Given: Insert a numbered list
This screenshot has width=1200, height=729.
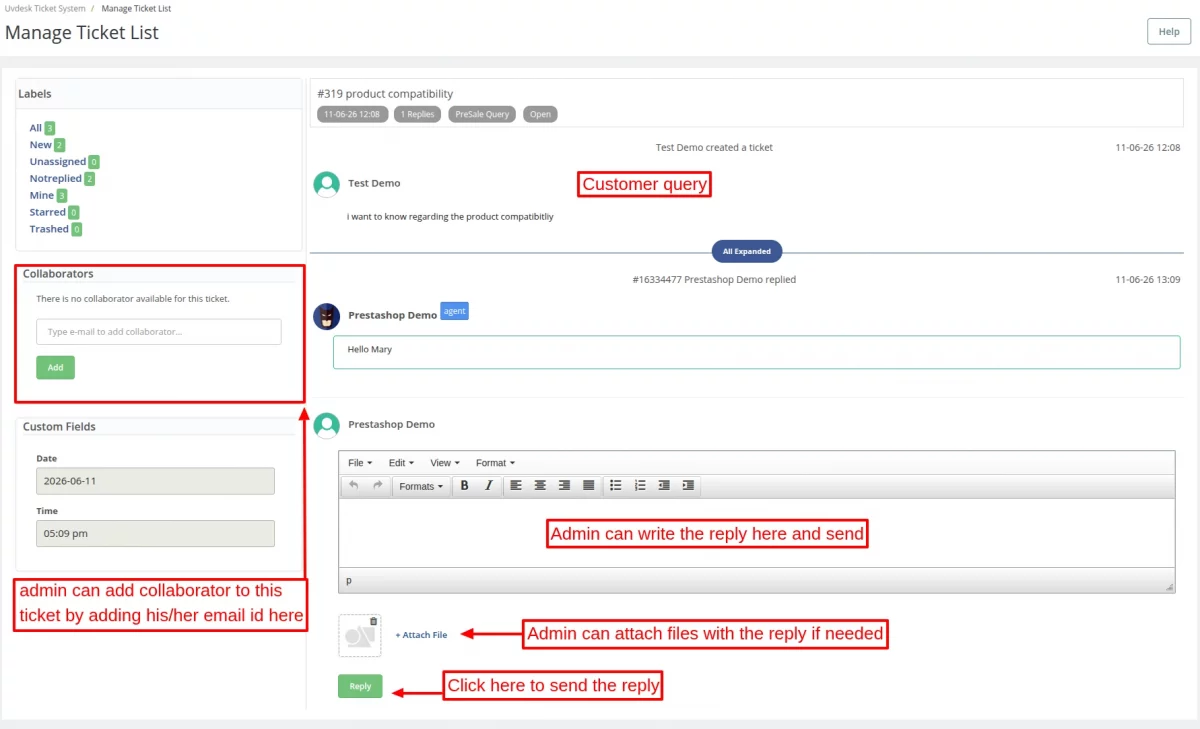Looking at the screenshot, I should (x=640, y=486).
